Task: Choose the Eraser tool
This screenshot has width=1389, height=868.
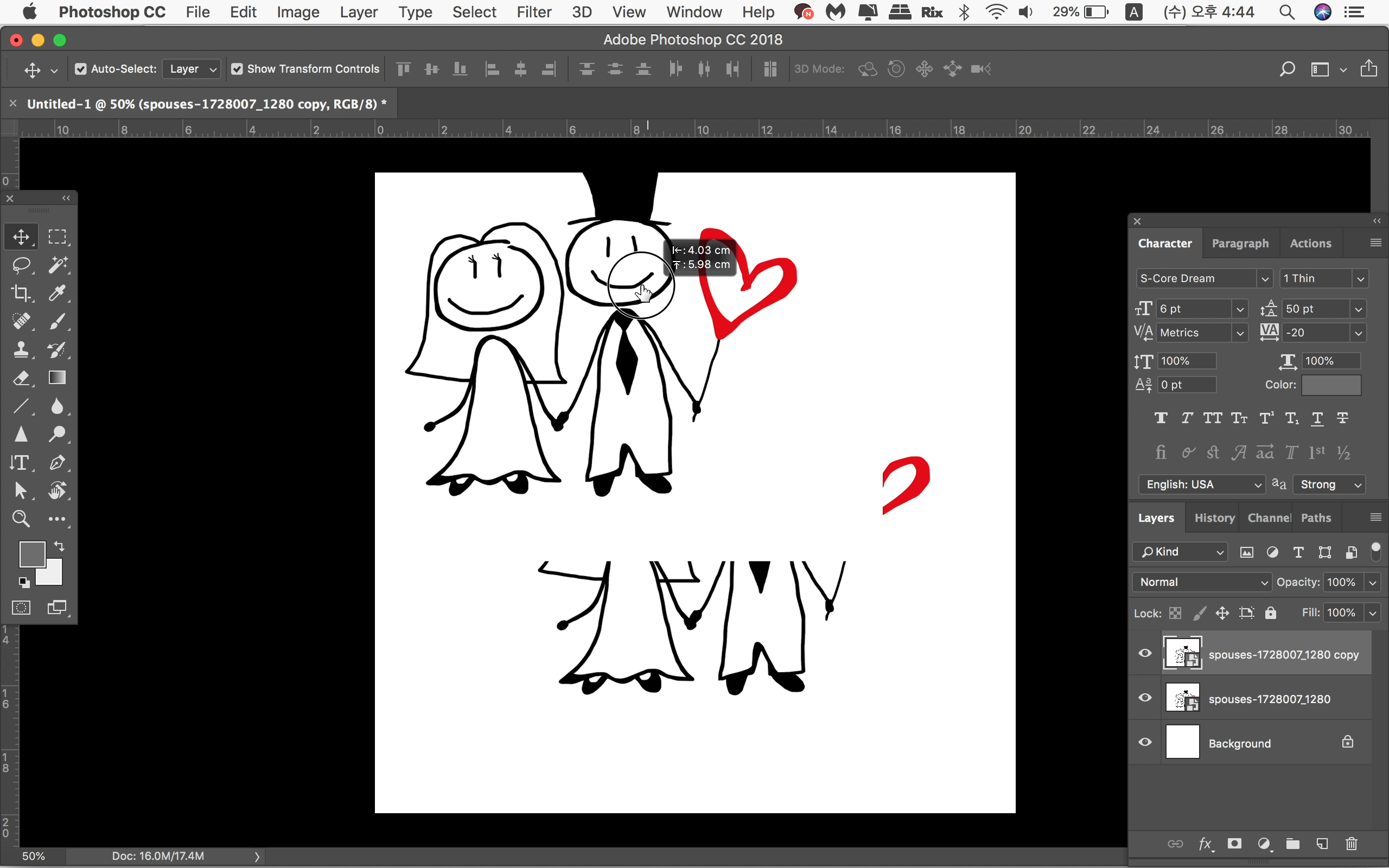Action: (x=21, y=378)
